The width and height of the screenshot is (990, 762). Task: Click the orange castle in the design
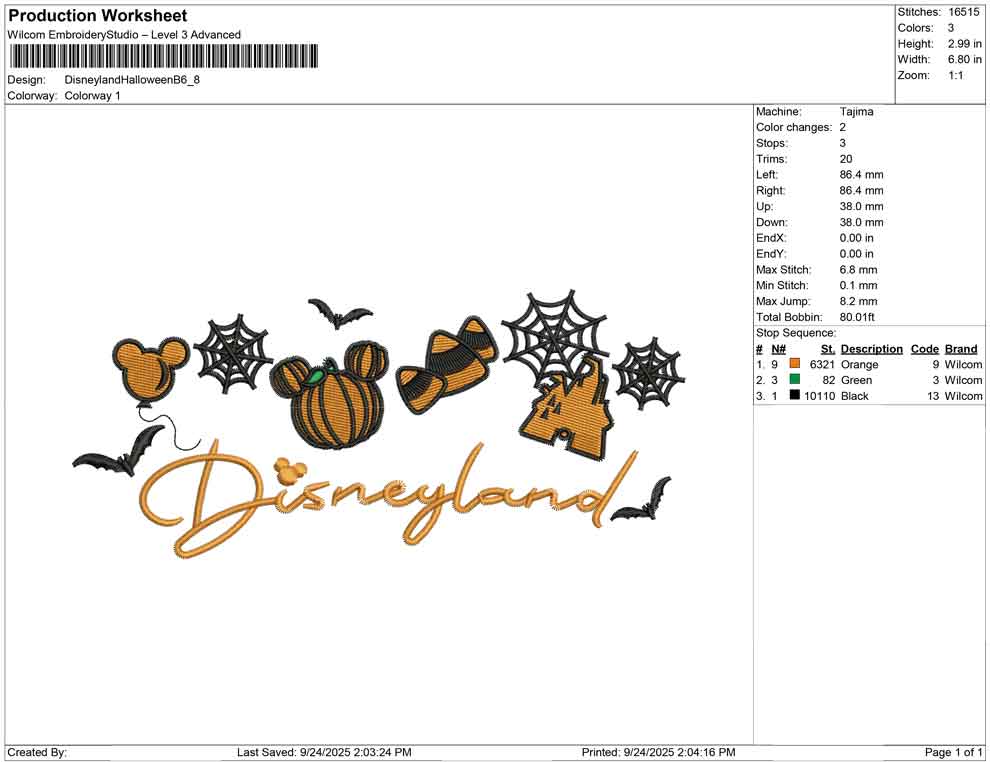(x=566, y=409)
